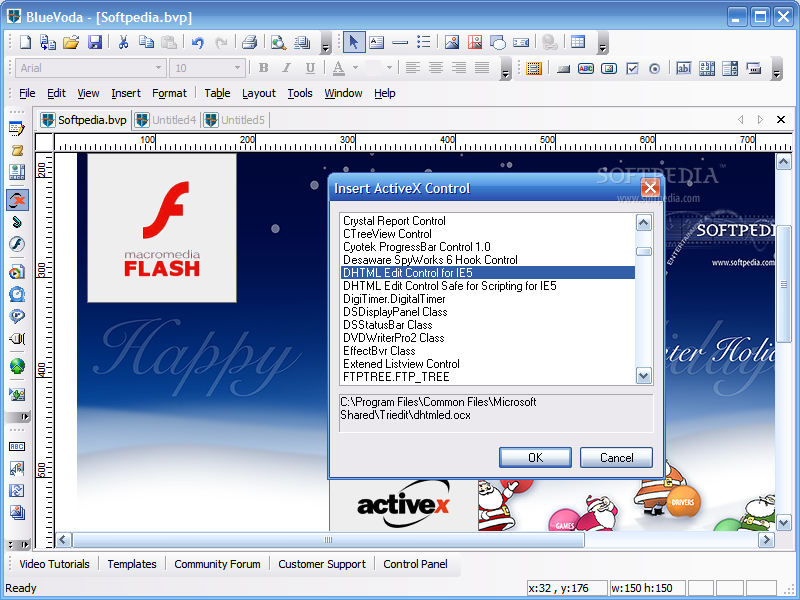Click OK in Insert ActiveX Control dialog
The height and width of the screenshot is (600, 800).
point(535,457)
